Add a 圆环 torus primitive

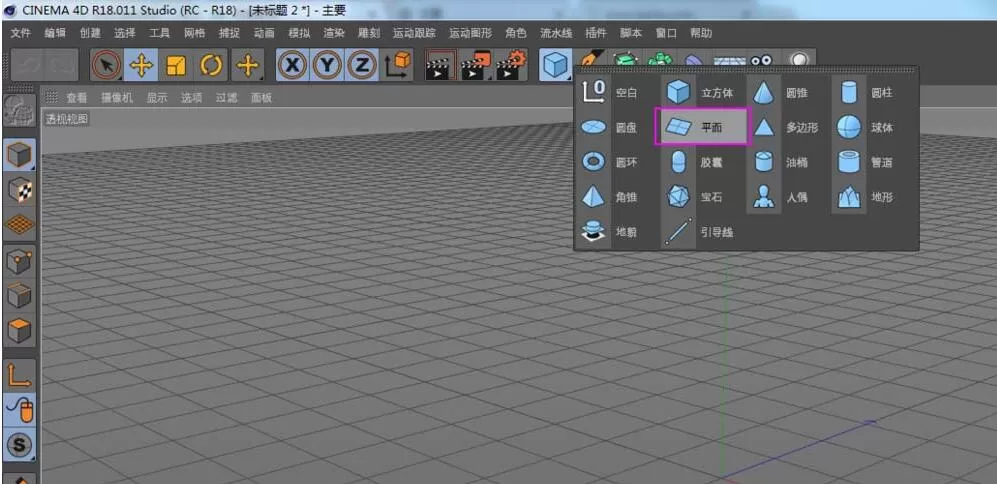(x=610, y=162)
